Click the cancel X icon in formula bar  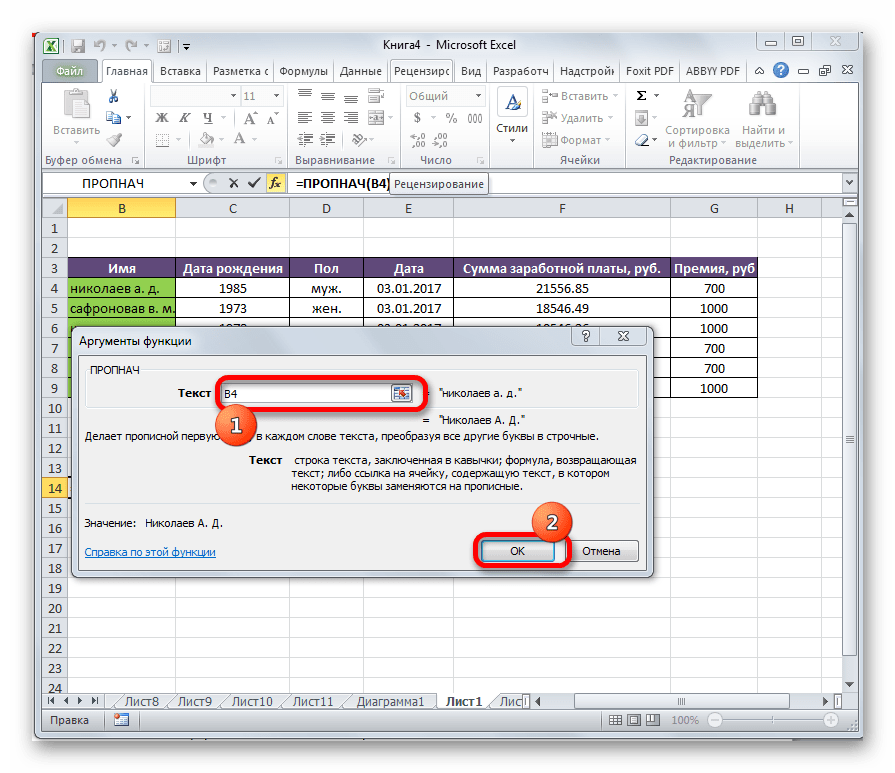(x=233, y=183)
